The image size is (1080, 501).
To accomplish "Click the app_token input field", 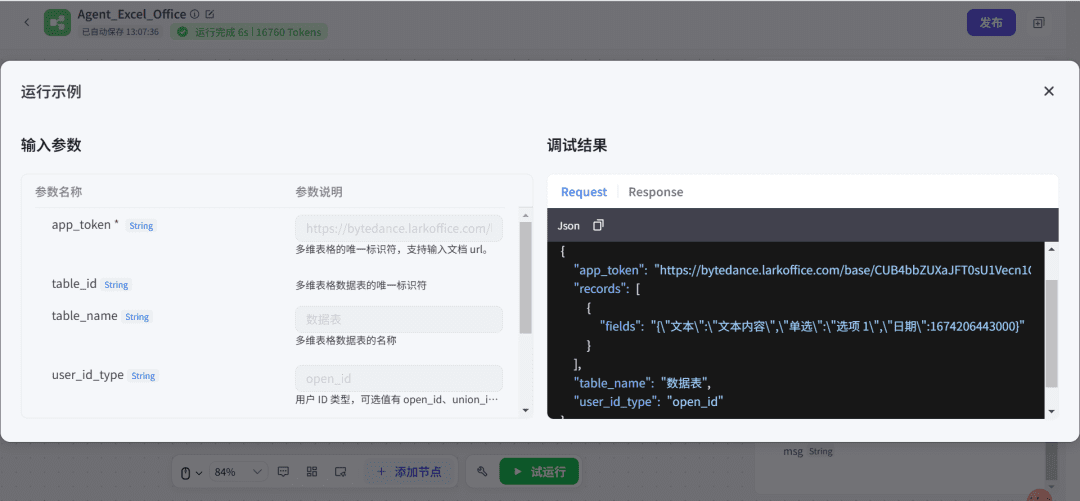I will (398, 229).
